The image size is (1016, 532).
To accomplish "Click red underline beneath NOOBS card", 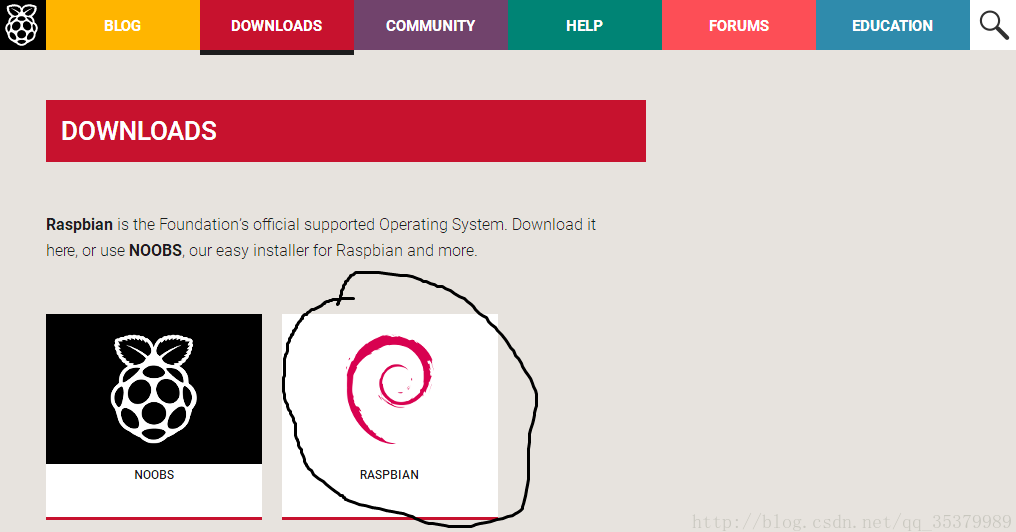I will (x=154, y=518).
